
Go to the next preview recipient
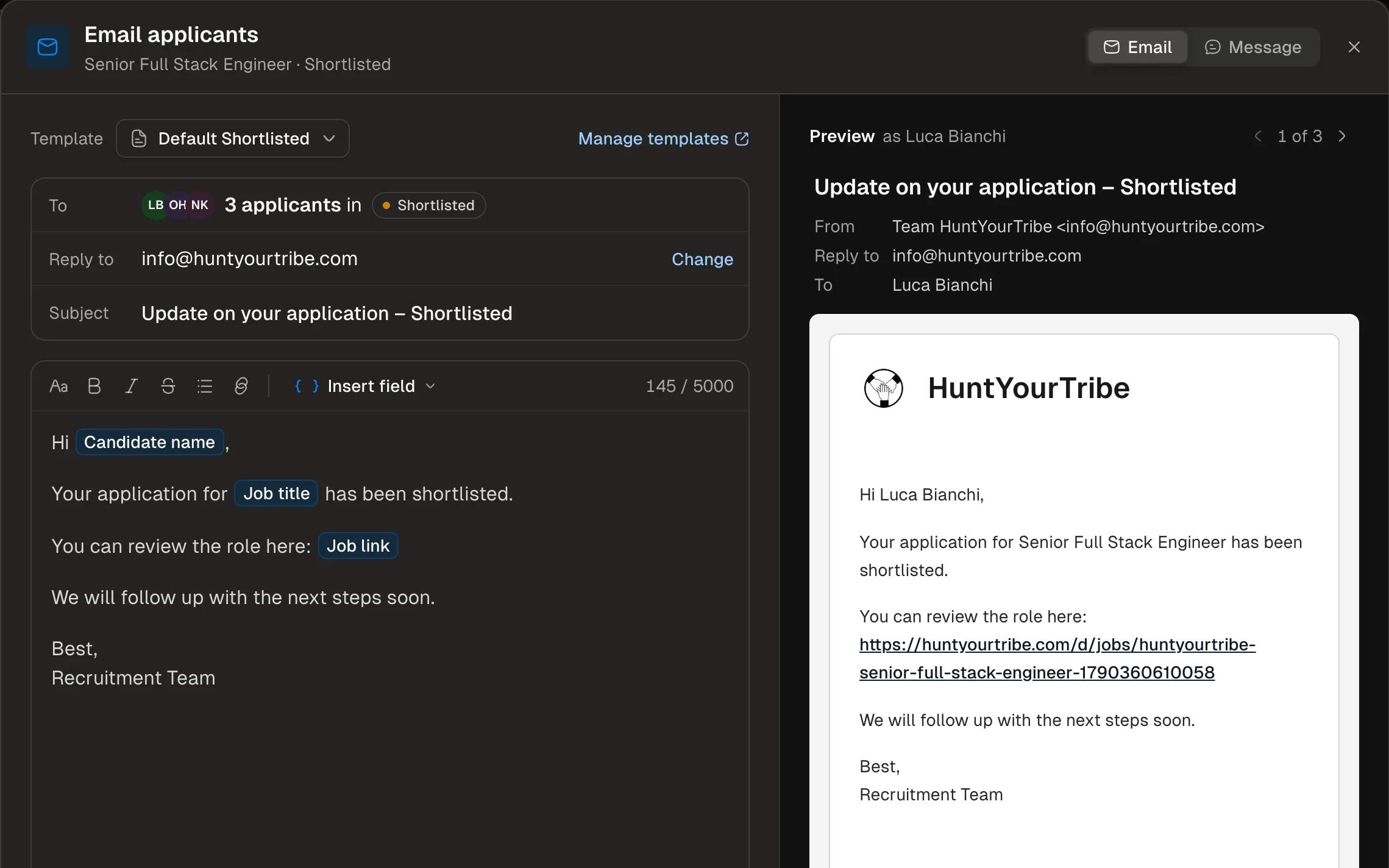point(1342,137)
